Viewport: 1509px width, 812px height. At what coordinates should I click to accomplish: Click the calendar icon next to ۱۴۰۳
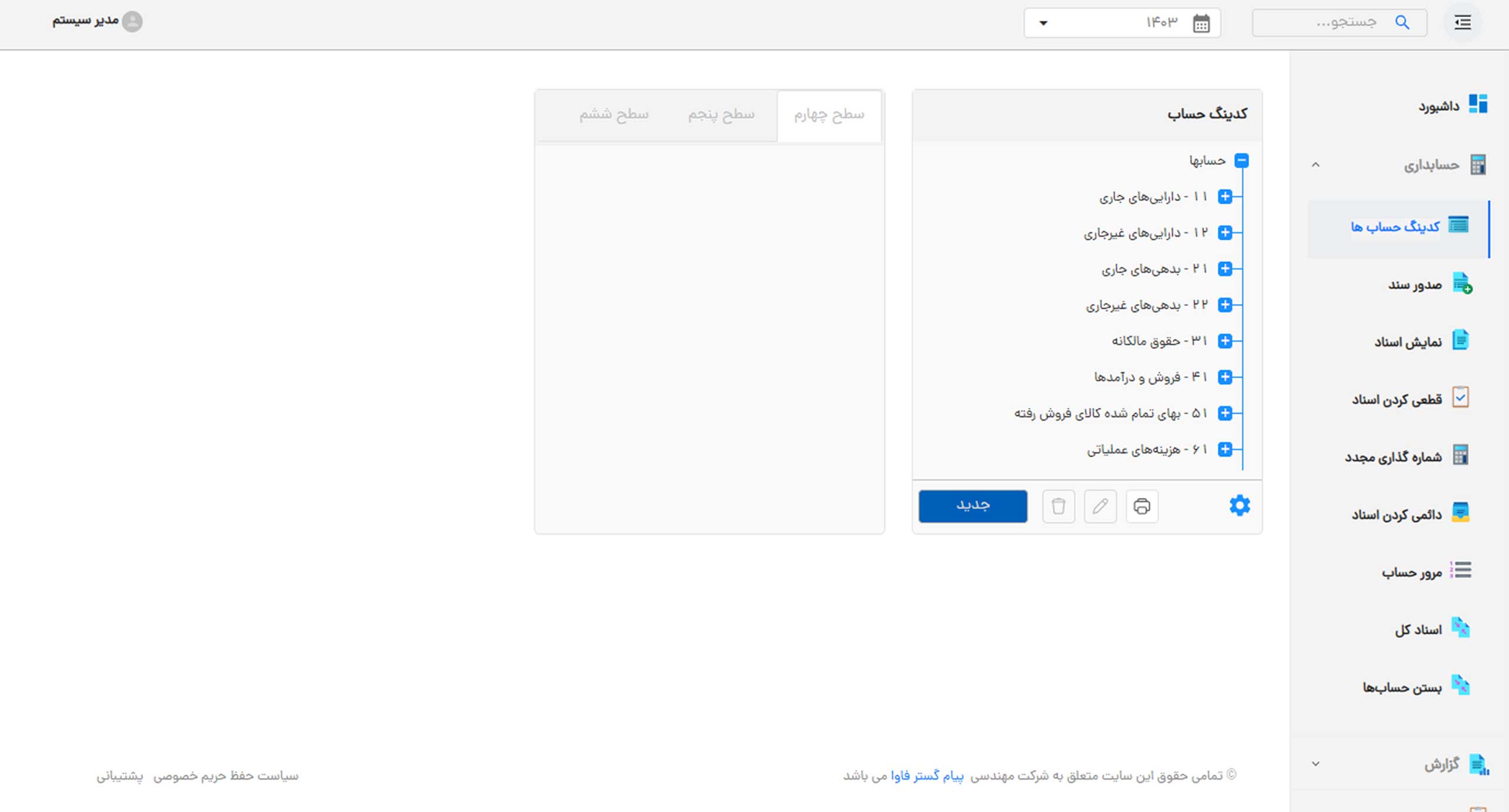tap(1201, 24)
